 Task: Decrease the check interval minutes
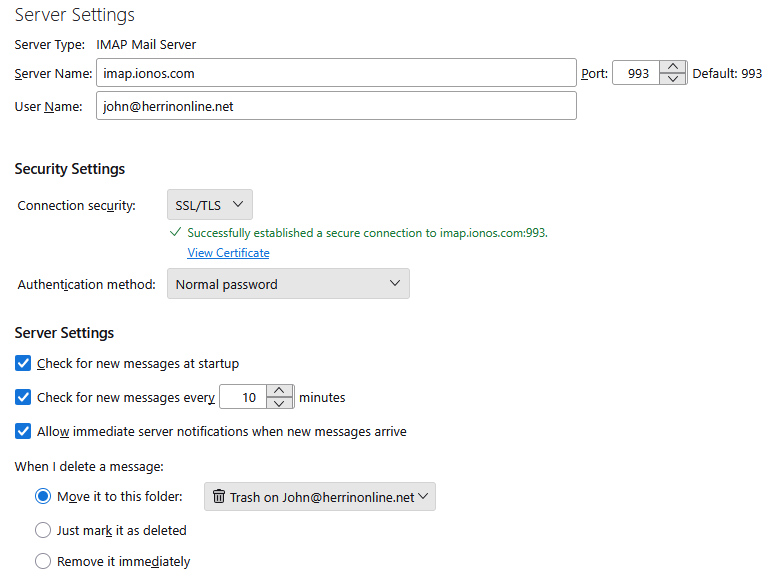(x=282, y=404)
